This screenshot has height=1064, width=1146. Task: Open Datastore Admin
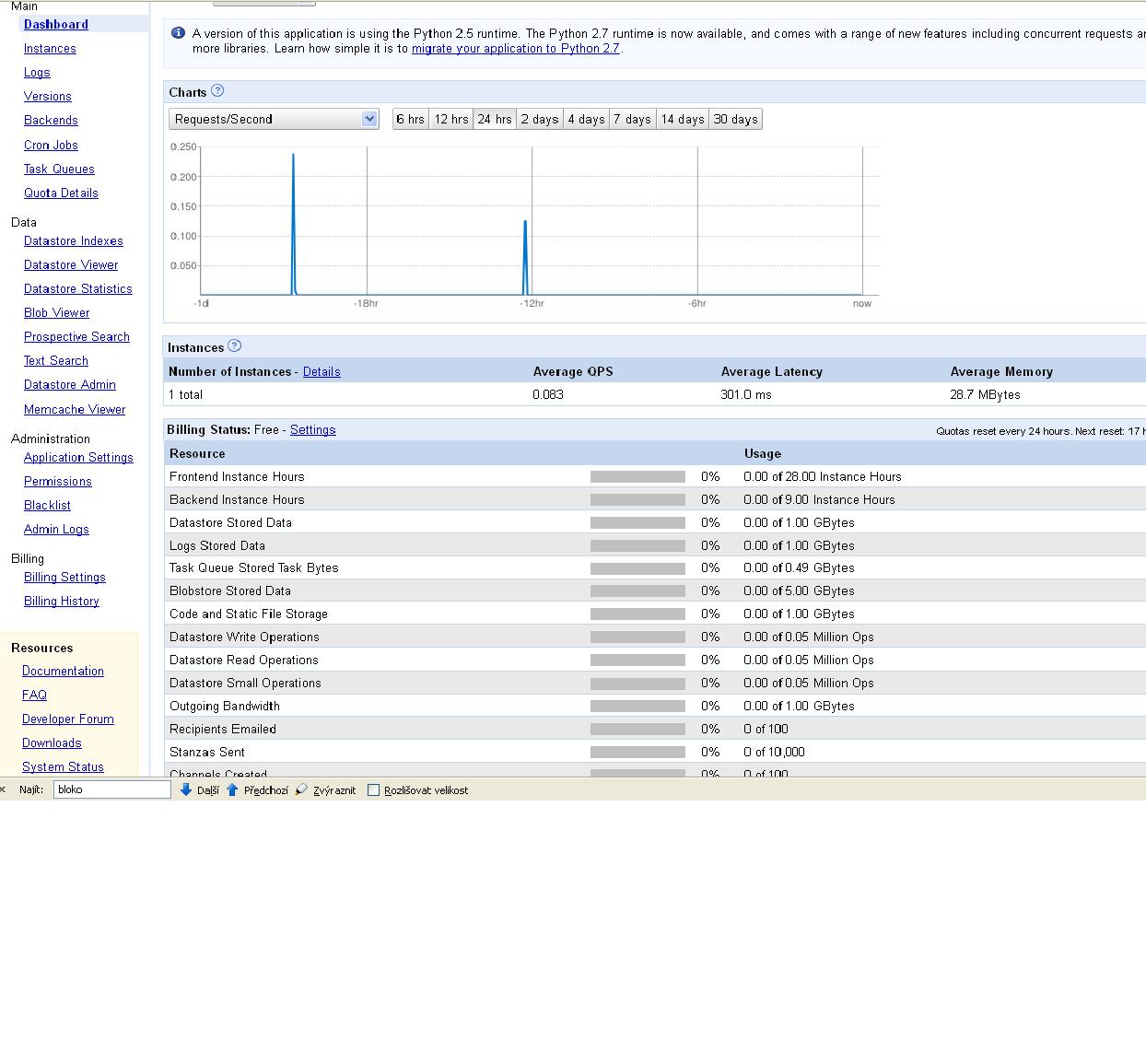pos(70,384)
